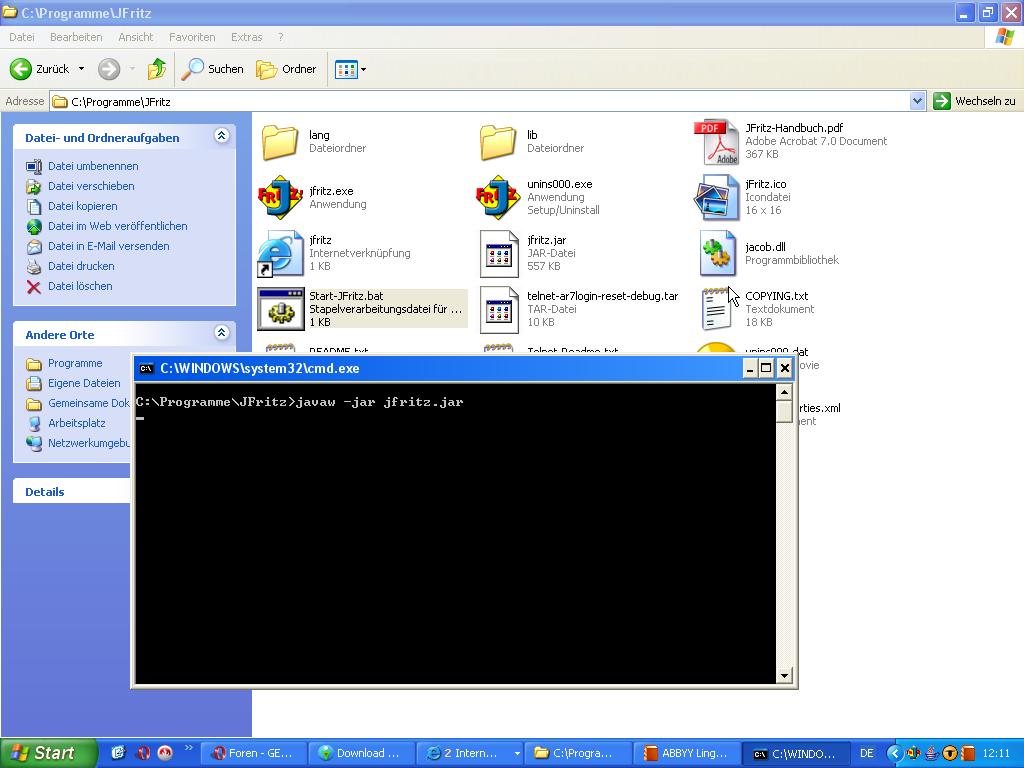Click the forward navigation arrow icon

coord(109,69)
